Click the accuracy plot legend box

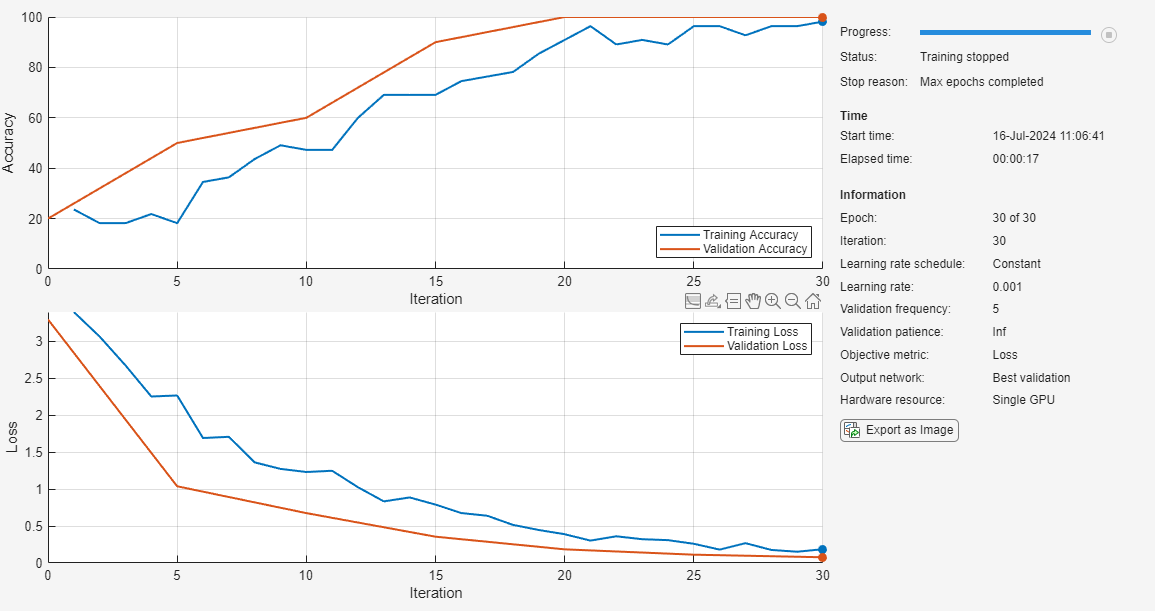pyautogui.click(x=735, y=240)
